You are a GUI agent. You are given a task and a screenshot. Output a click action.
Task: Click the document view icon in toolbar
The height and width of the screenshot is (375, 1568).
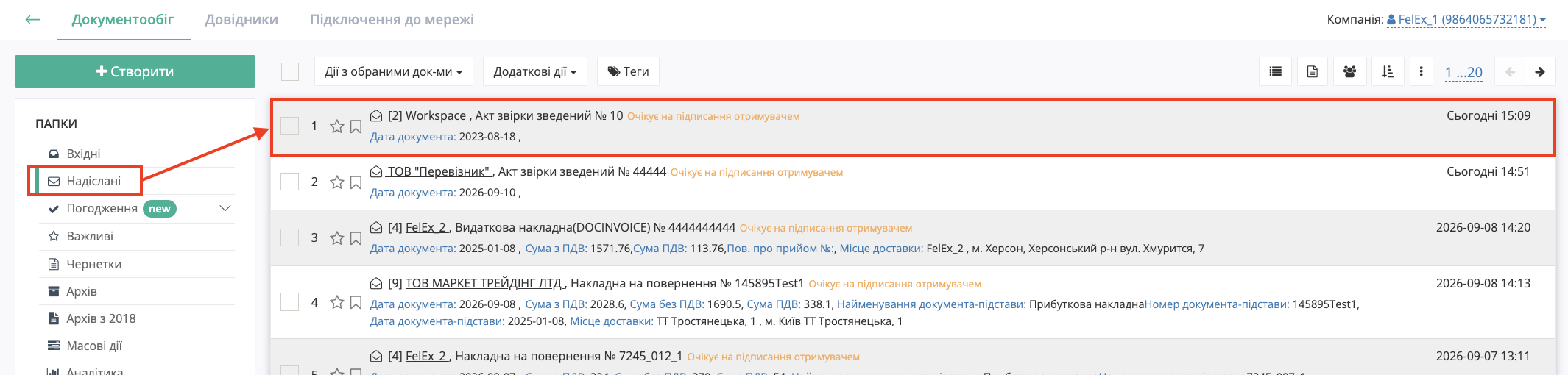pos(1313,72)
